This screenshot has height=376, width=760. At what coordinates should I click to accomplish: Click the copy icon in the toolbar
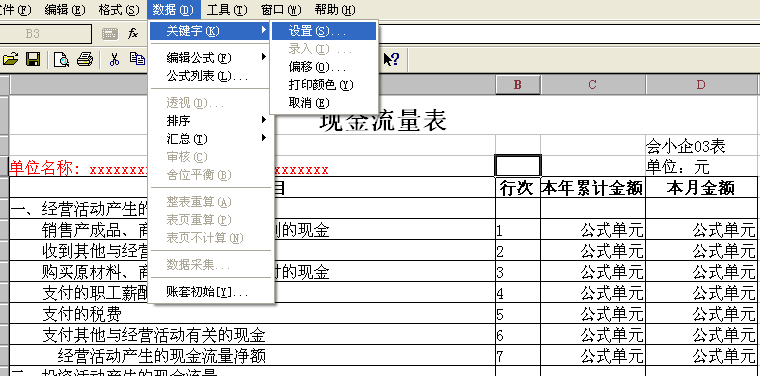[137, 59]
